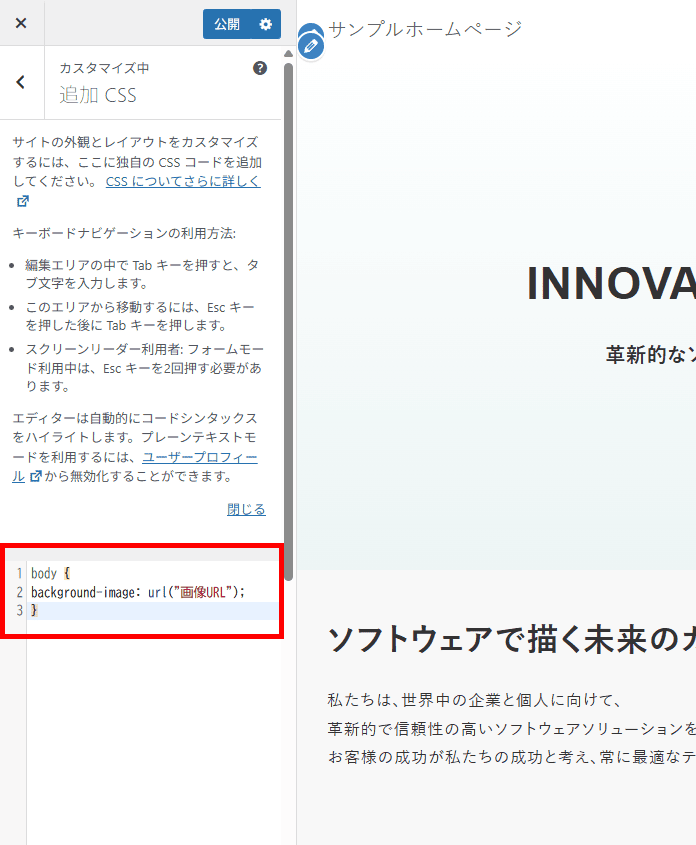
Task: Open the CSS についてさらに詳しく link
Action: pyautogui.click(x=183, y=182)
